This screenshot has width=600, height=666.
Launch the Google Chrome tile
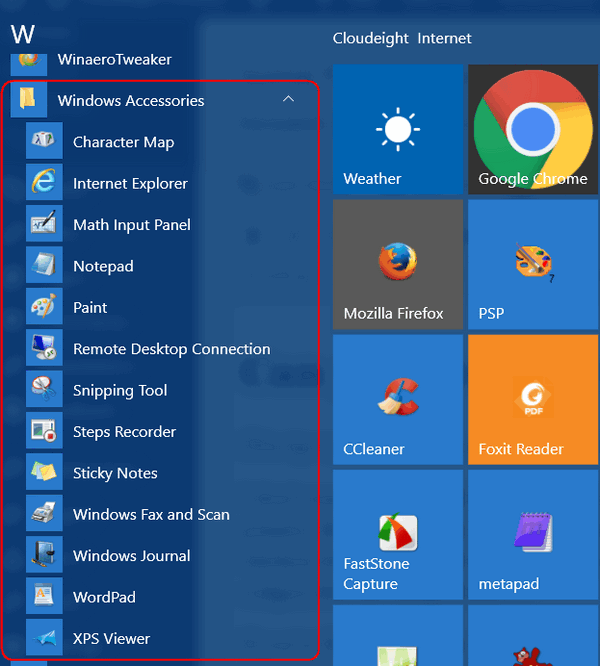click(x=533, y=130)
